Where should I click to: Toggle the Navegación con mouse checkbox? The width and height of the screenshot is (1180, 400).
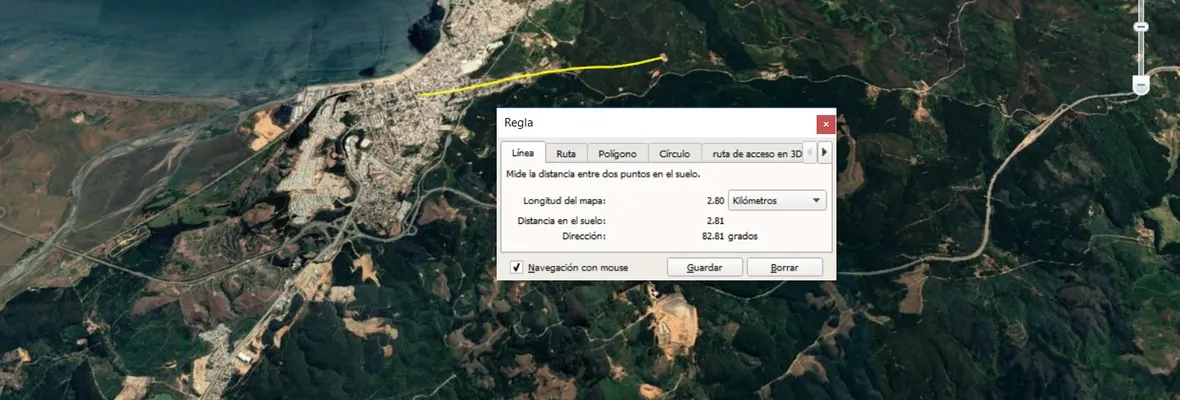tap(516, 267)
